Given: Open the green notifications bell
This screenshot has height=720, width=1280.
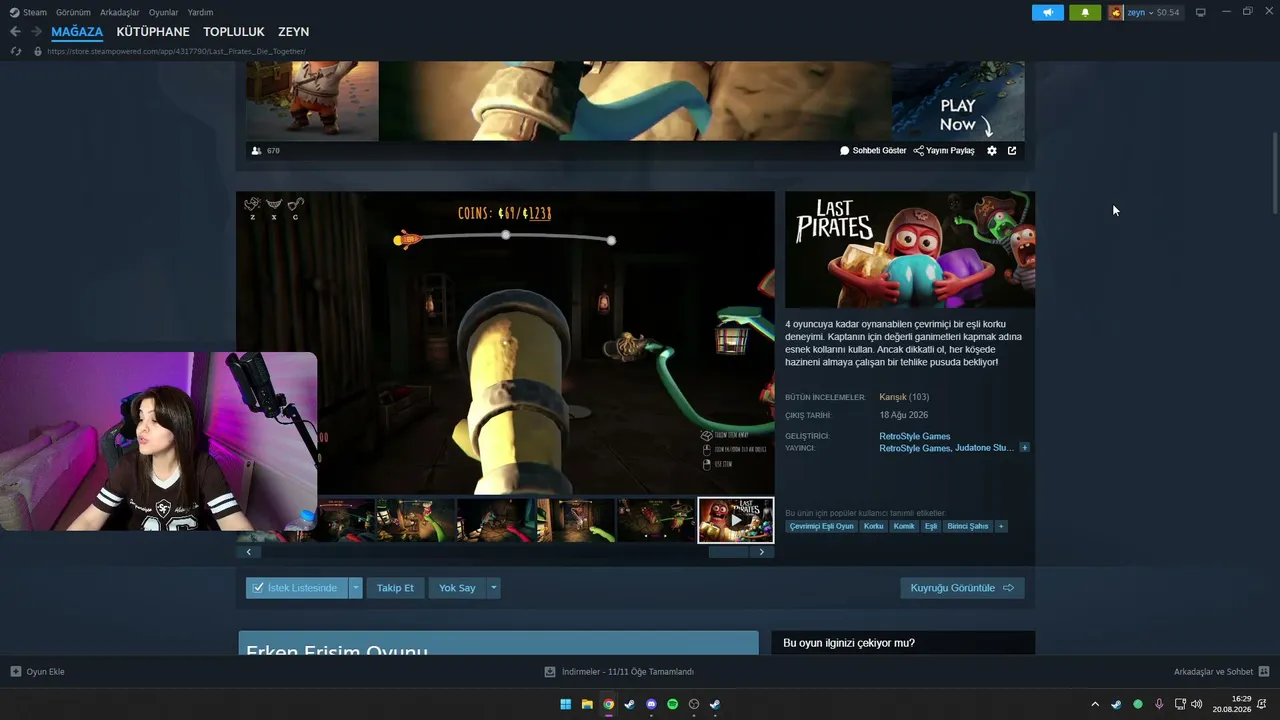Looking at the screenshot, I should coord(1085,12).
